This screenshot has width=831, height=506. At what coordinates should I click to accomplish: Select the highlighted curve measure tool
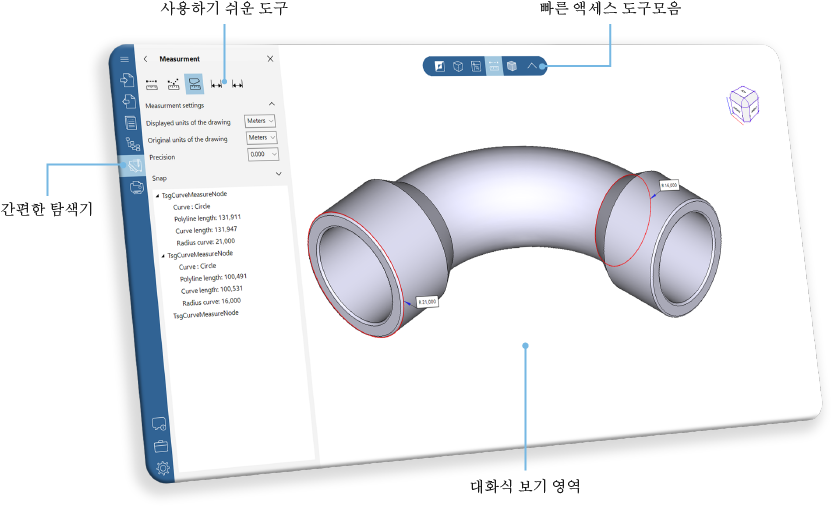[x=195, y=84]
